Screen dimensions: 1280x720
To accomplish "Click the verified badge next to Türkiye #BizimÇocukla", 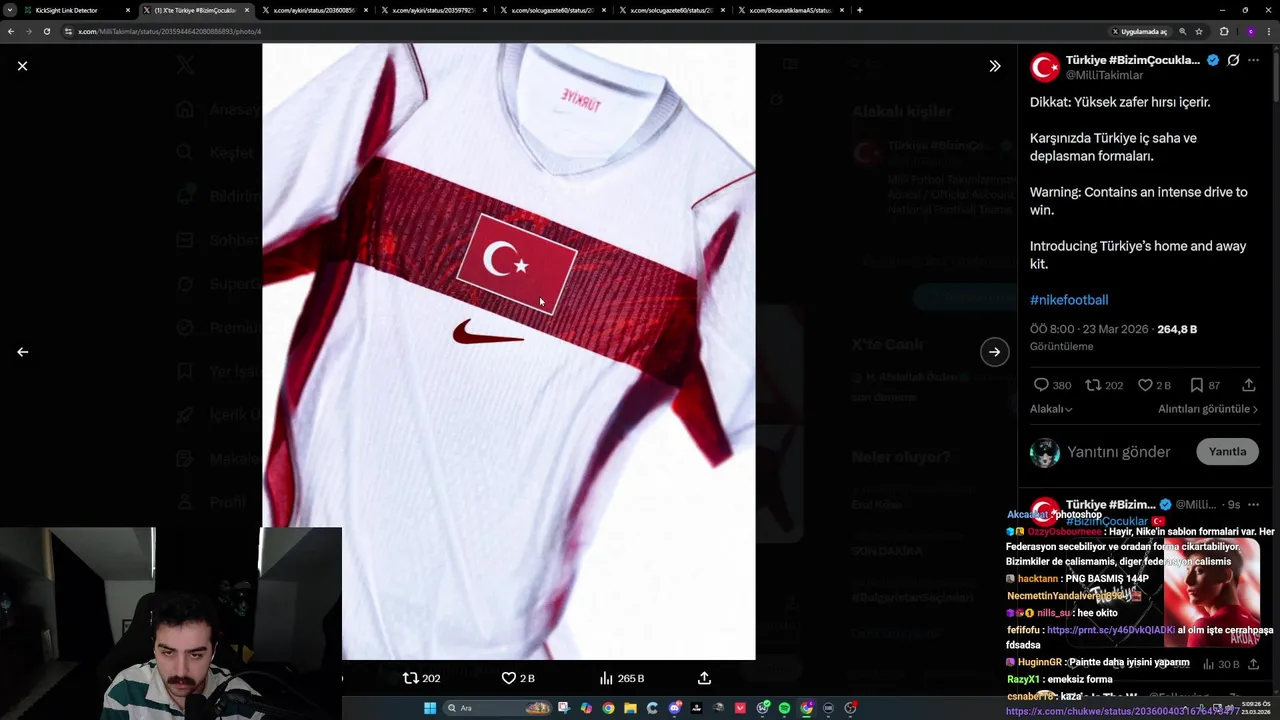I will point(1213,60).
